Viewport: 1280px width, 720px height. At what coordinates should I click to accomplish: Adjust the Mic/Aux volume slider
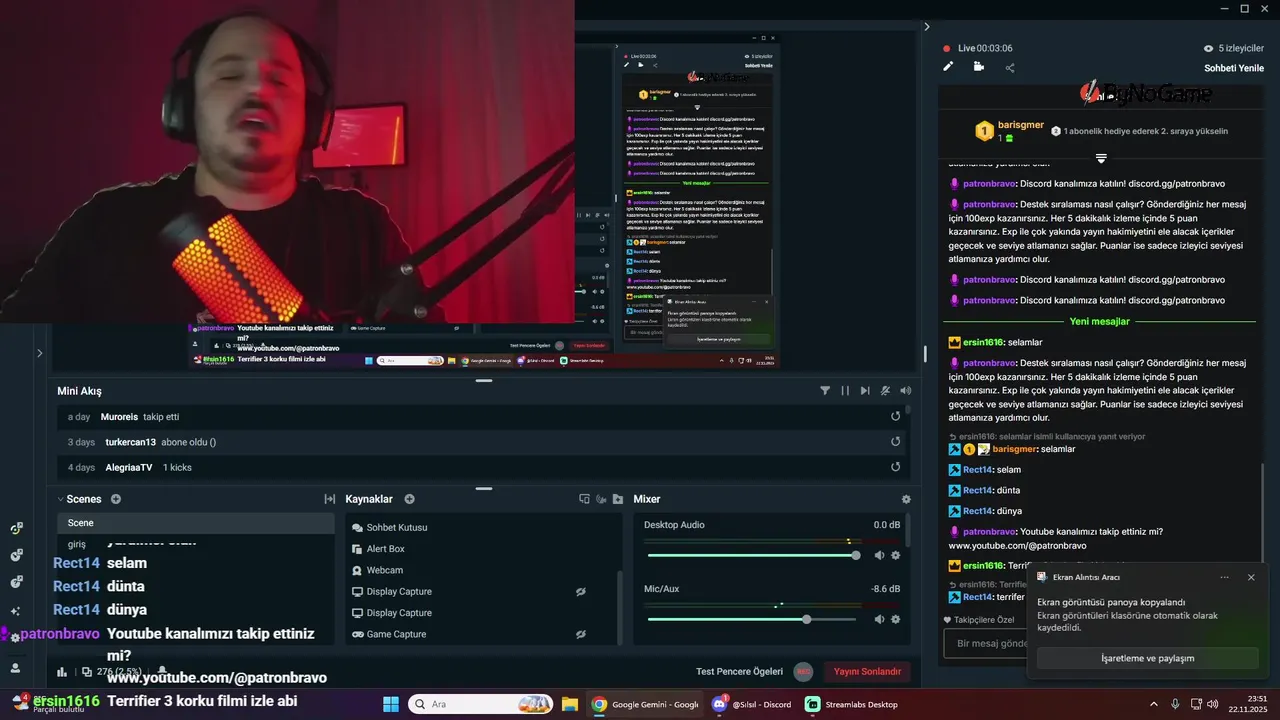click(752, 619)
